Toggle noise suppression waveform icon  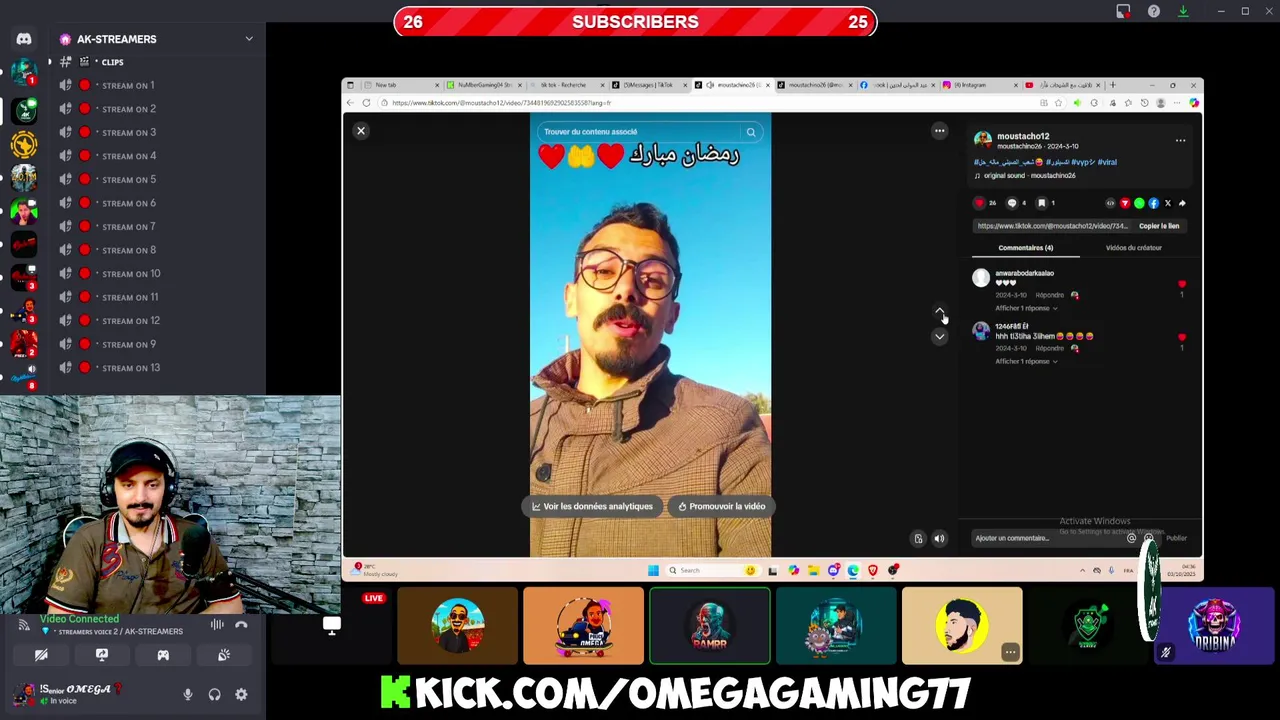click(x=217, y=625)
